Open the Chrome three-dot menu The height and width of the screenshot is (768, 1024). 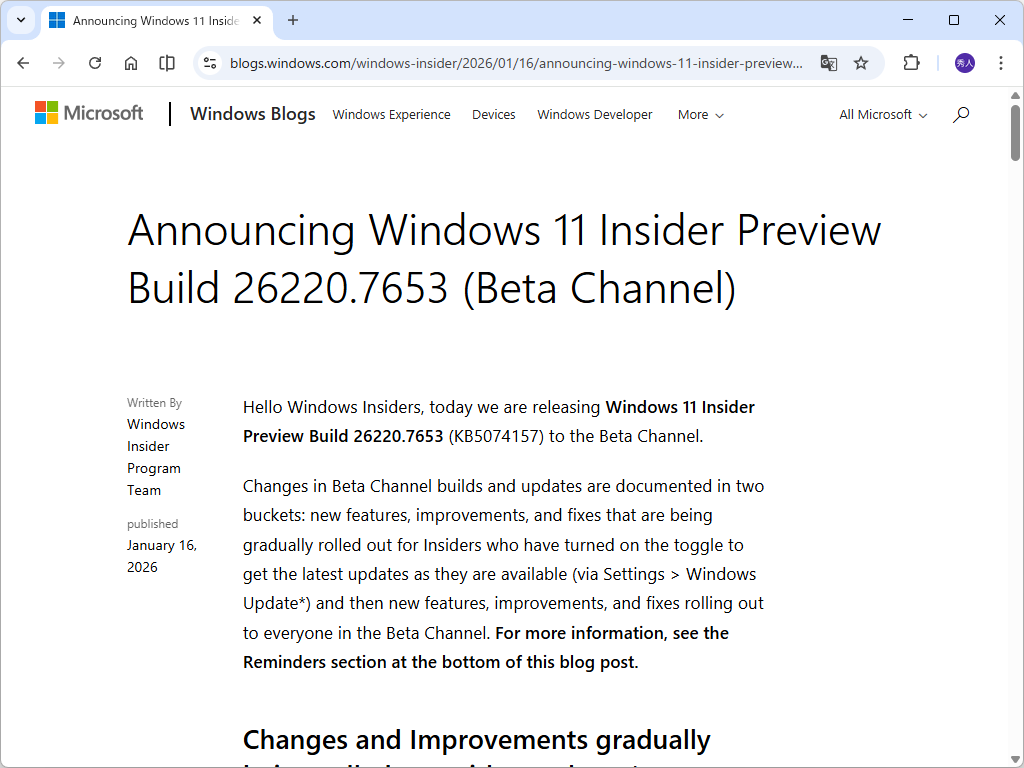click(1000, 63)
